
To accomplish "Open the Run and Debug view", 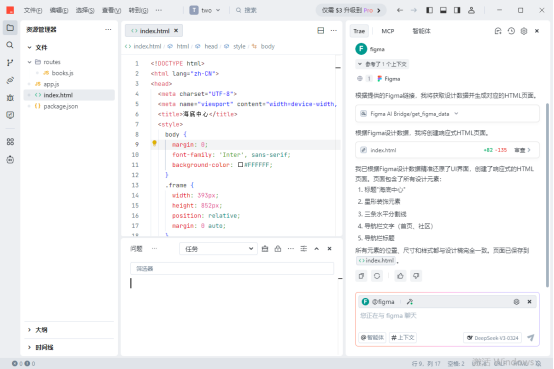I will click(10, 98).
